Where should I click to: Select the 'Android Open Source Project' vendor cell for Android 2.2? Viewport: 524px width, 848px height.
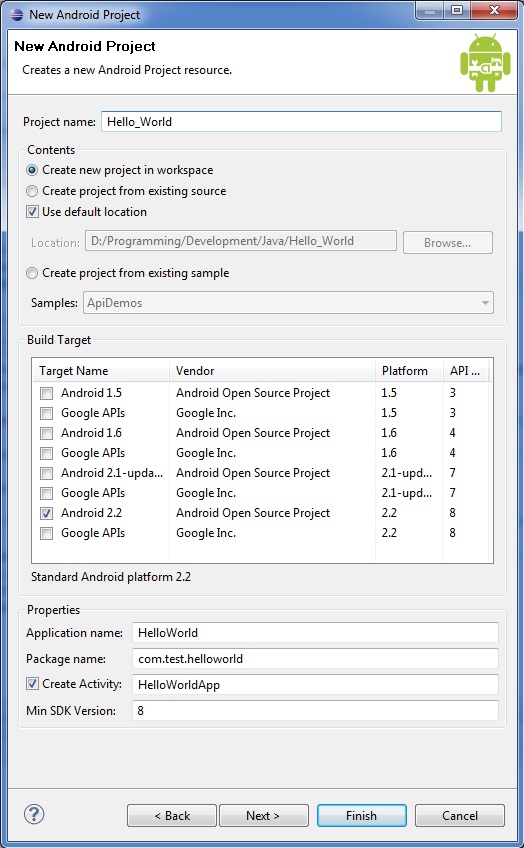253,513
